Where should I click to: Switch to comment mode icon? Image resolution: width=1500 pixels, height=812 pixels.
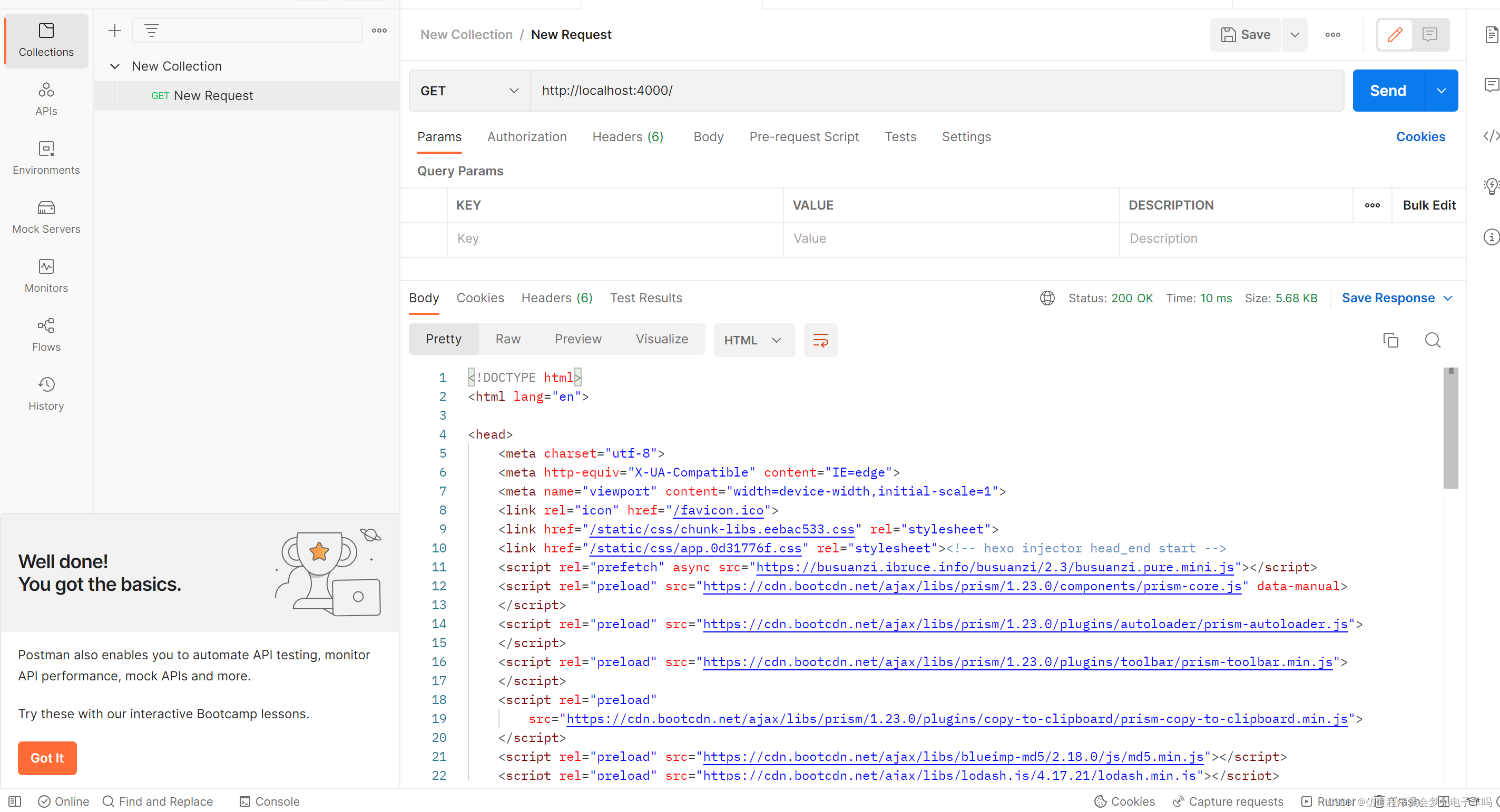pyautogui.click(x=1429, y=34)
